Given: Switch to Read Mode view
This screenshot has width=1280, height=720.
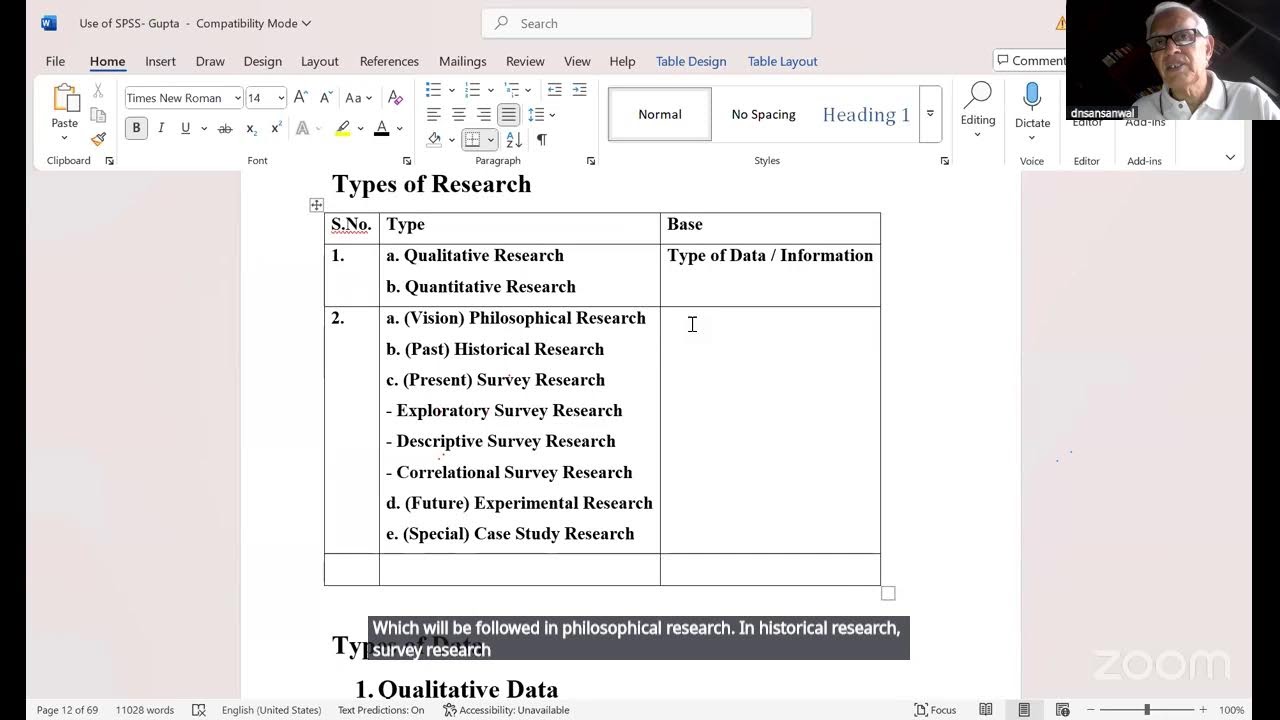Looking at the screenshot, I should pyautogui.click(x=986, y=710).
